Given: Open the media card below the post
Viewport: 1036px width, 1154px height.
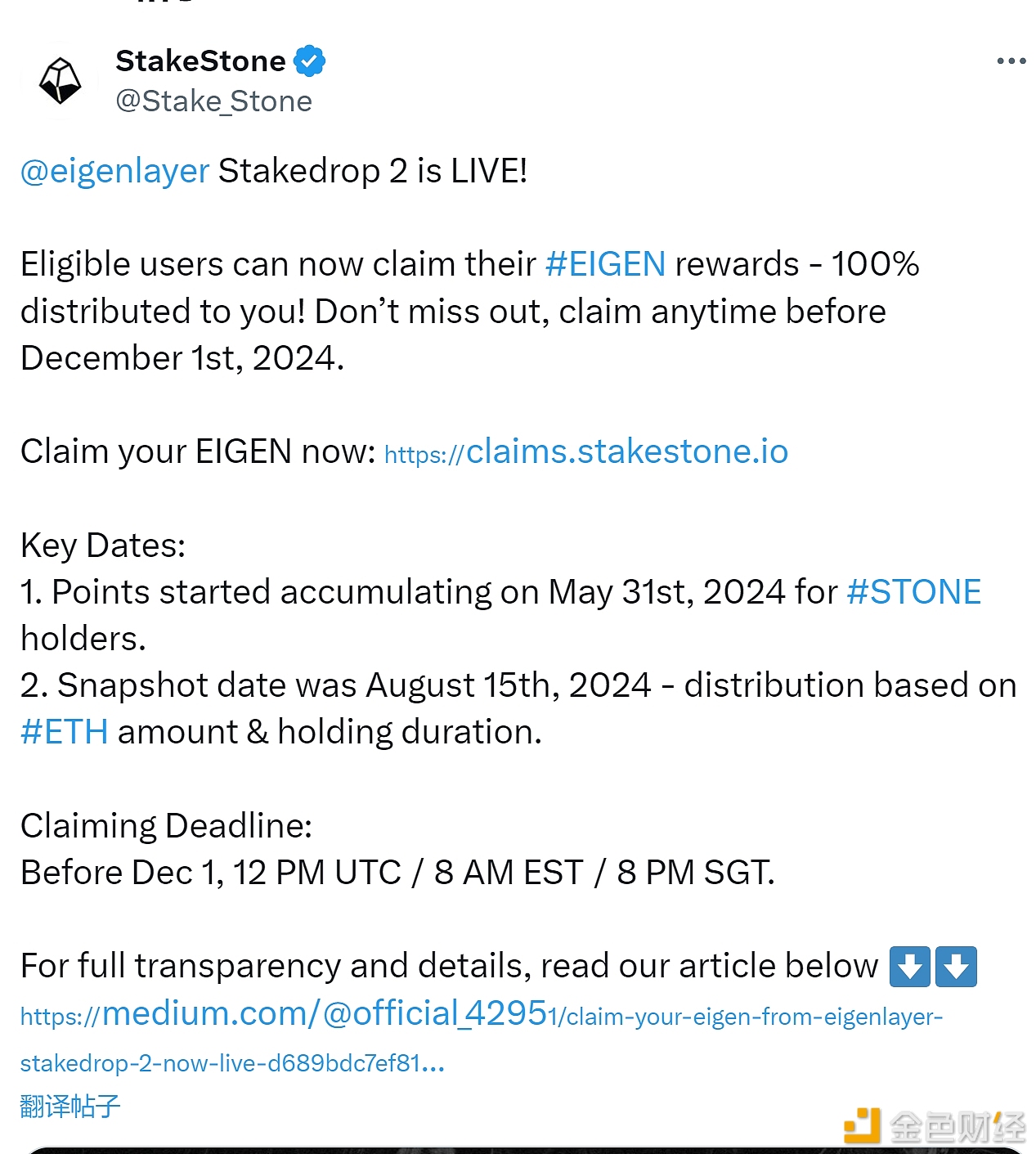Looking at the screenshot, I should tap(523, 1149).
